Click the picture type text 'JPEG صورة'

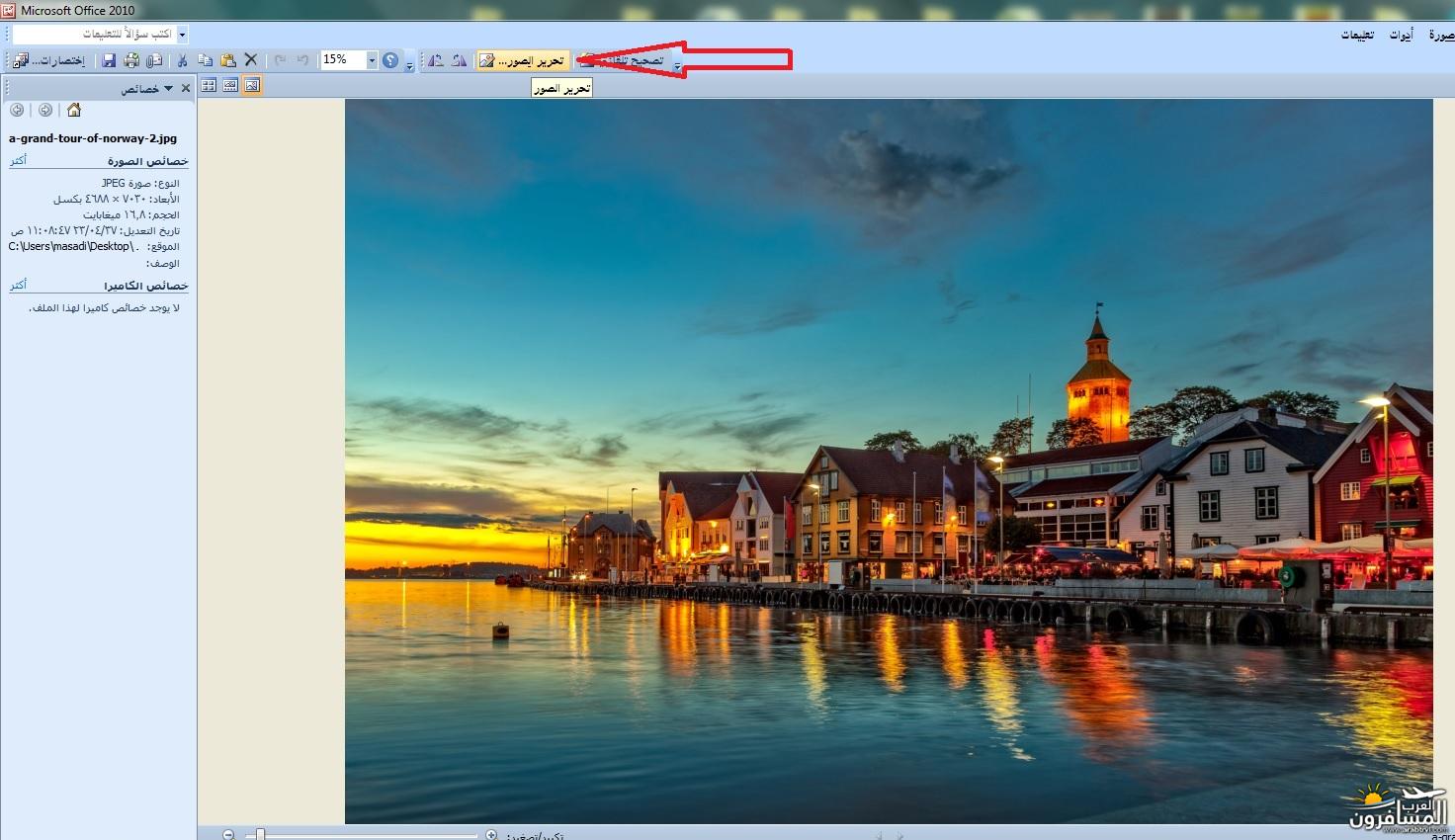coord(127,183)
